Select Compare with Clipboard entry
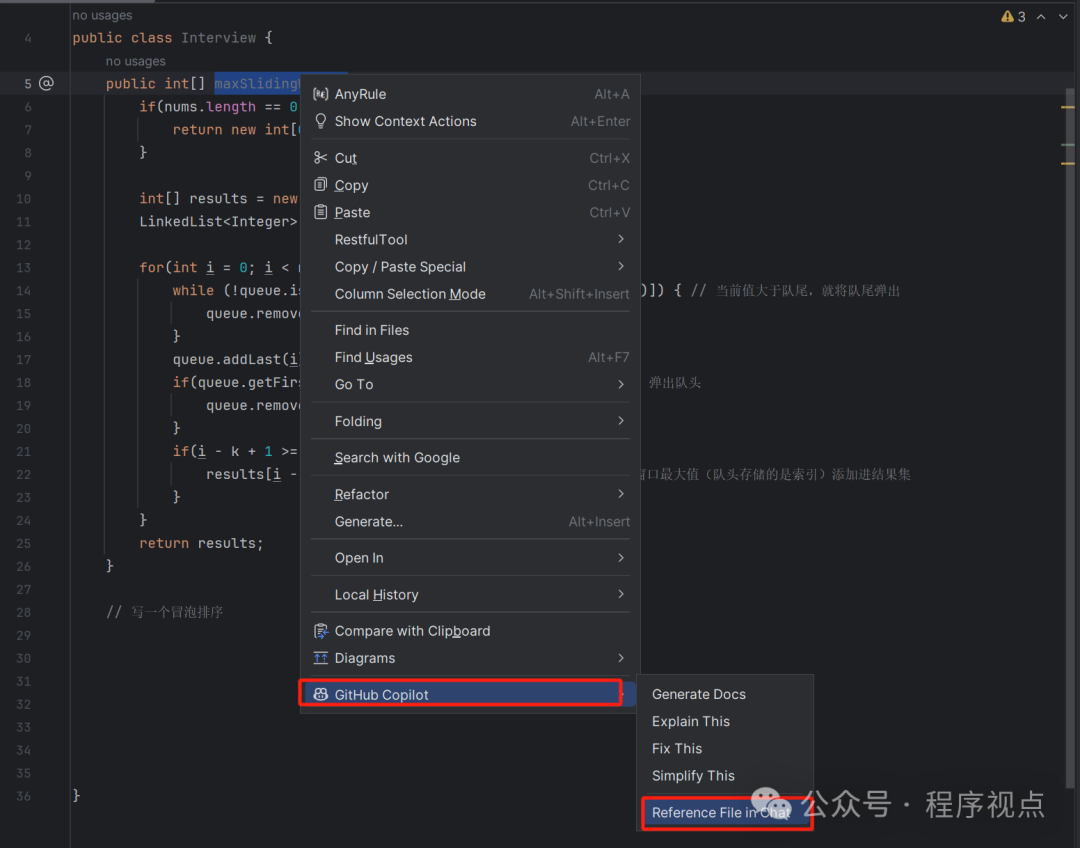This screenshot has height=848, width=1080. pos(470,631)
